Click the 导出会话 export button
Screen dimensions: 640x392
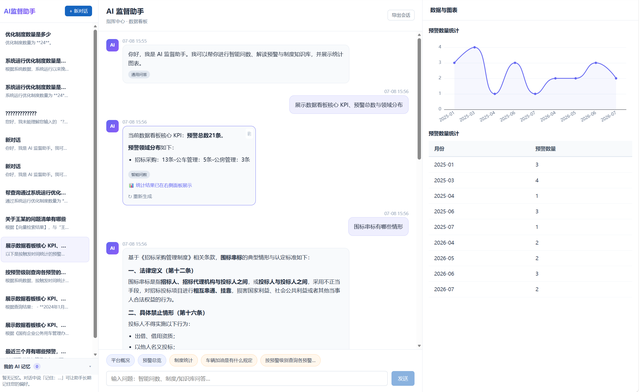click(401, 15)
